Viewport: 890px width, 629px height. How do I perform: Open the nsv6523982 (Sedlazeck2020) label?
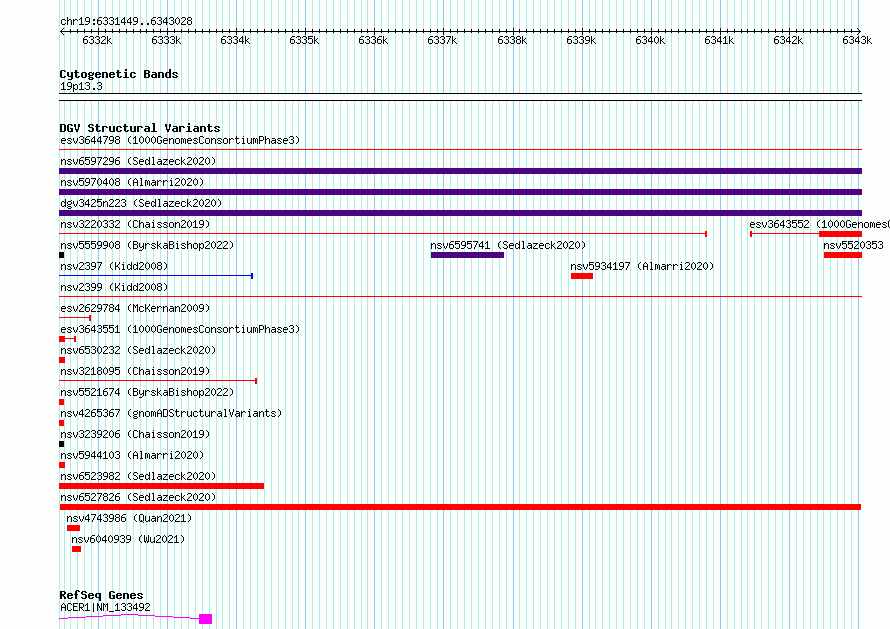(x=138, y=476)
